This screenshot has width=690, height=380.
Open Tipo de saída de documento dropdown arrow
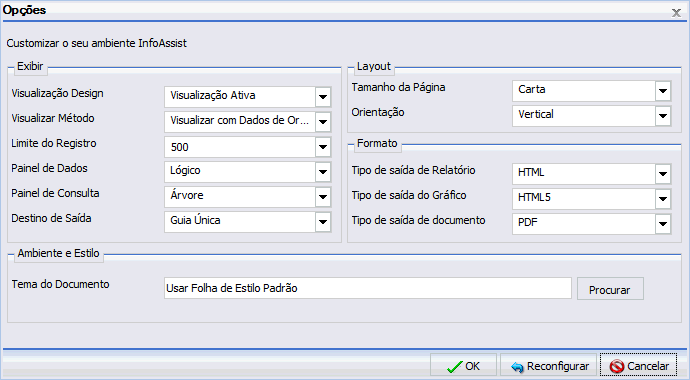tap(663, 224)
